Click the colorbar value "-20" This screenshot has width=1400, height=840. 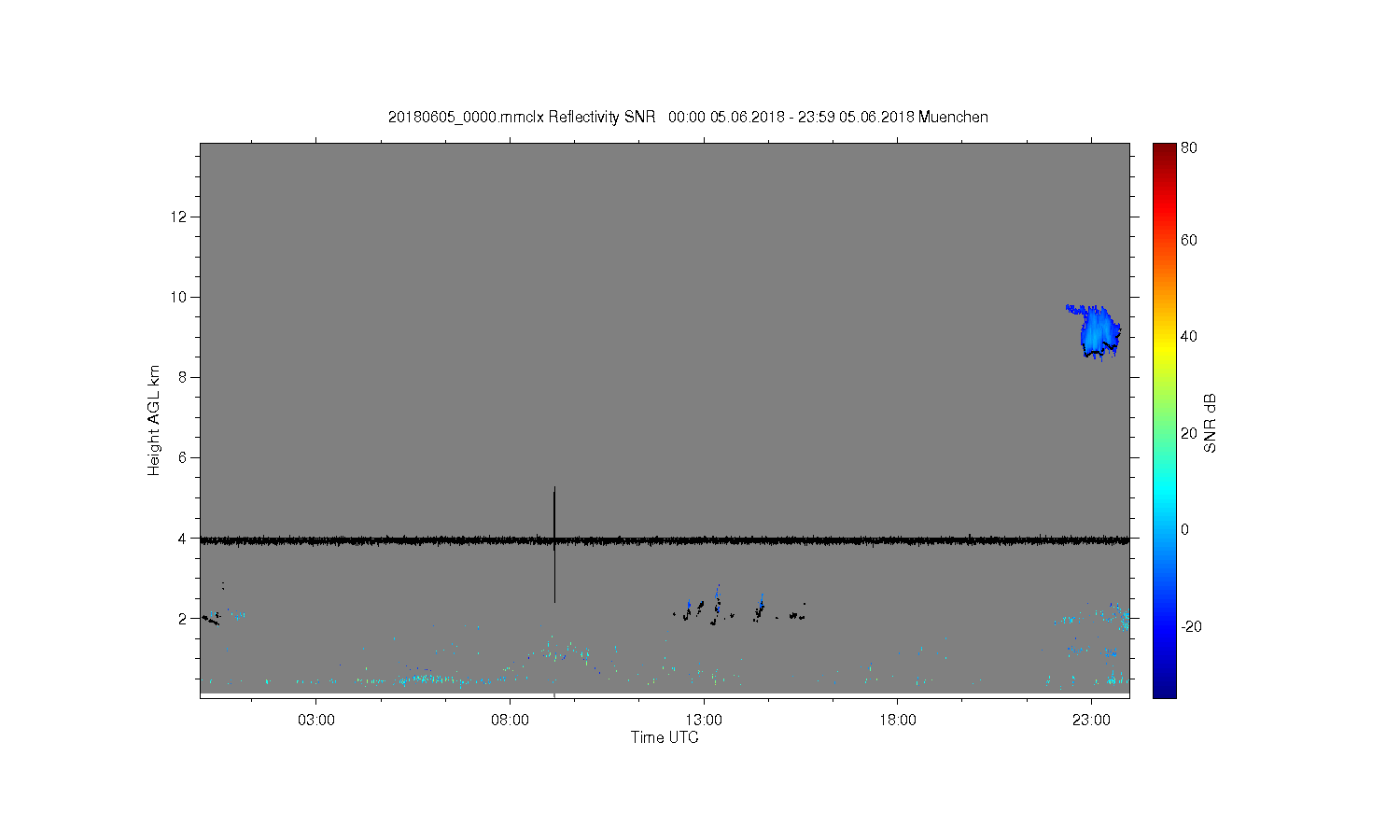(x=1191, y=626)
